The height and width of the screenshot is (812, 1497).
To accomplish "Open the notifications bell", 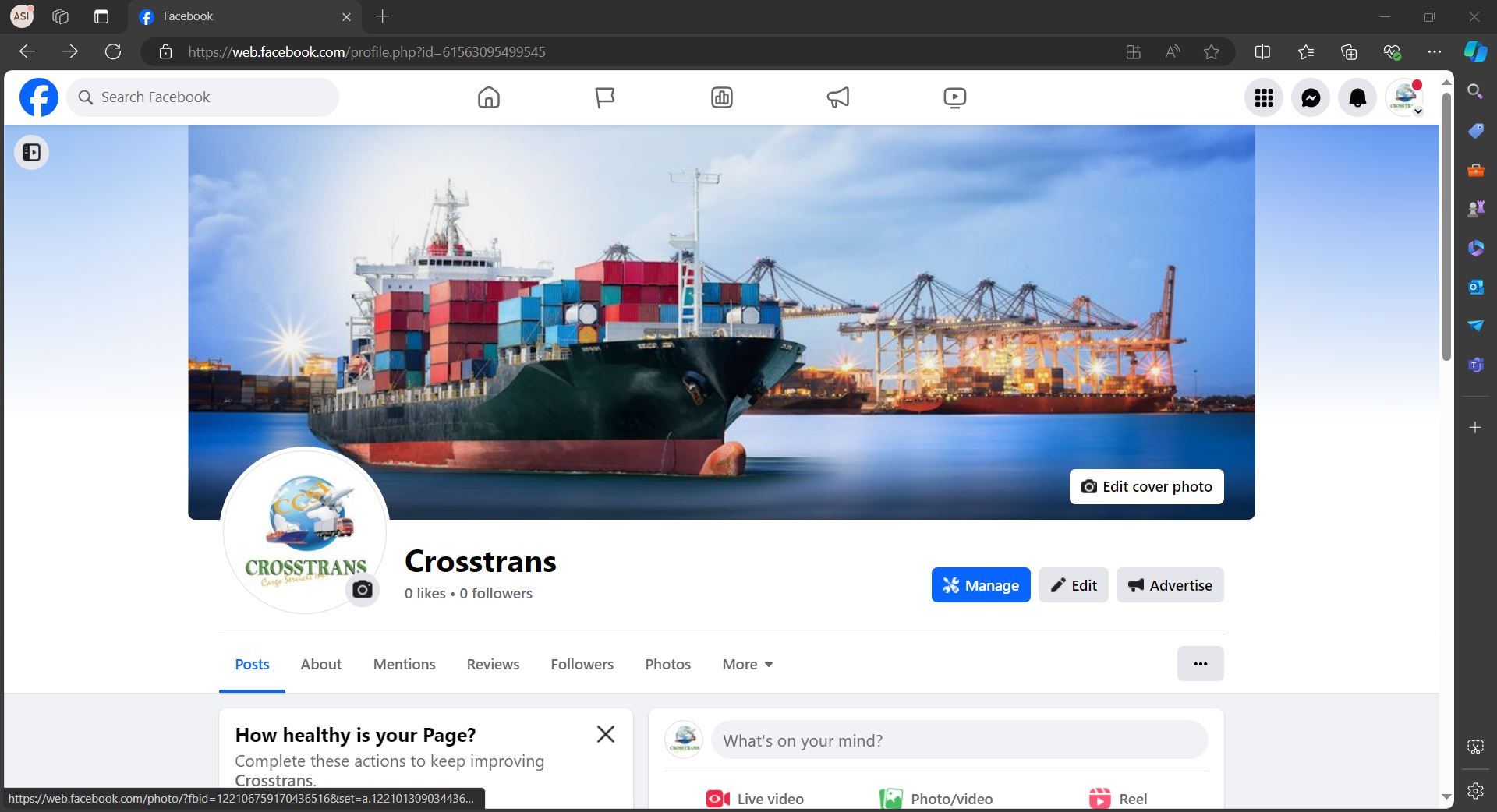I will (x=1357, y=97).
